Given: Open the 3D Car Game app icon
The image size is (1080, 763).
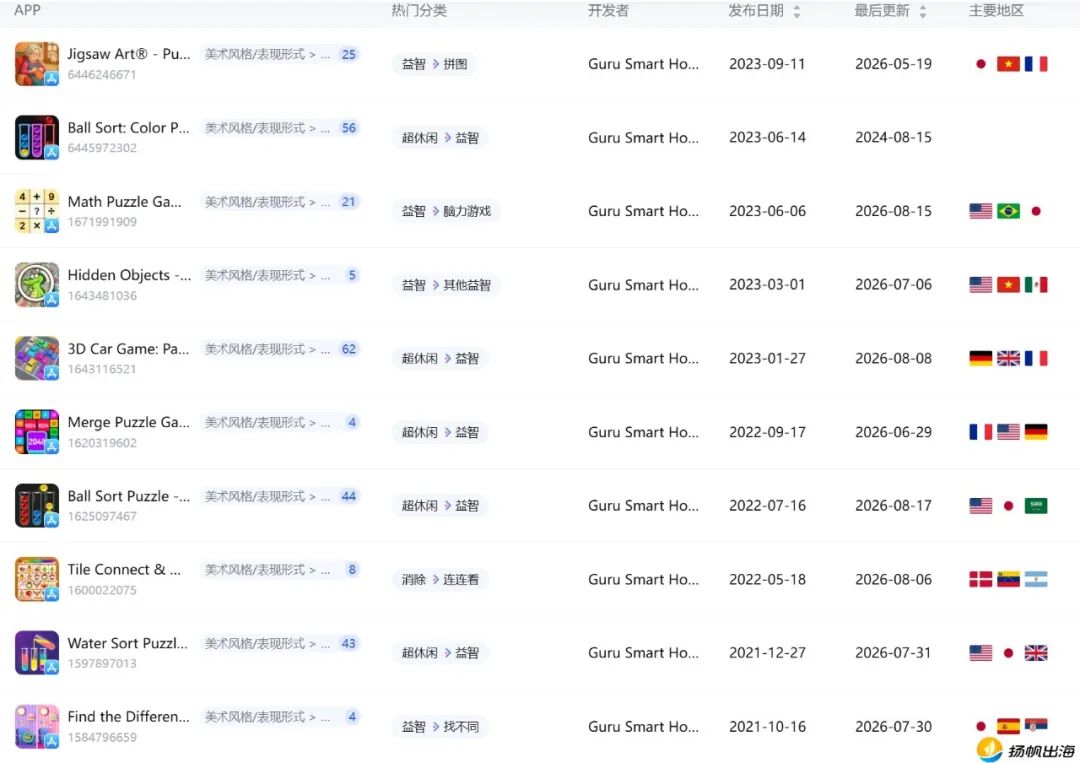Looking at the screenshot, I should pos(37,358).
